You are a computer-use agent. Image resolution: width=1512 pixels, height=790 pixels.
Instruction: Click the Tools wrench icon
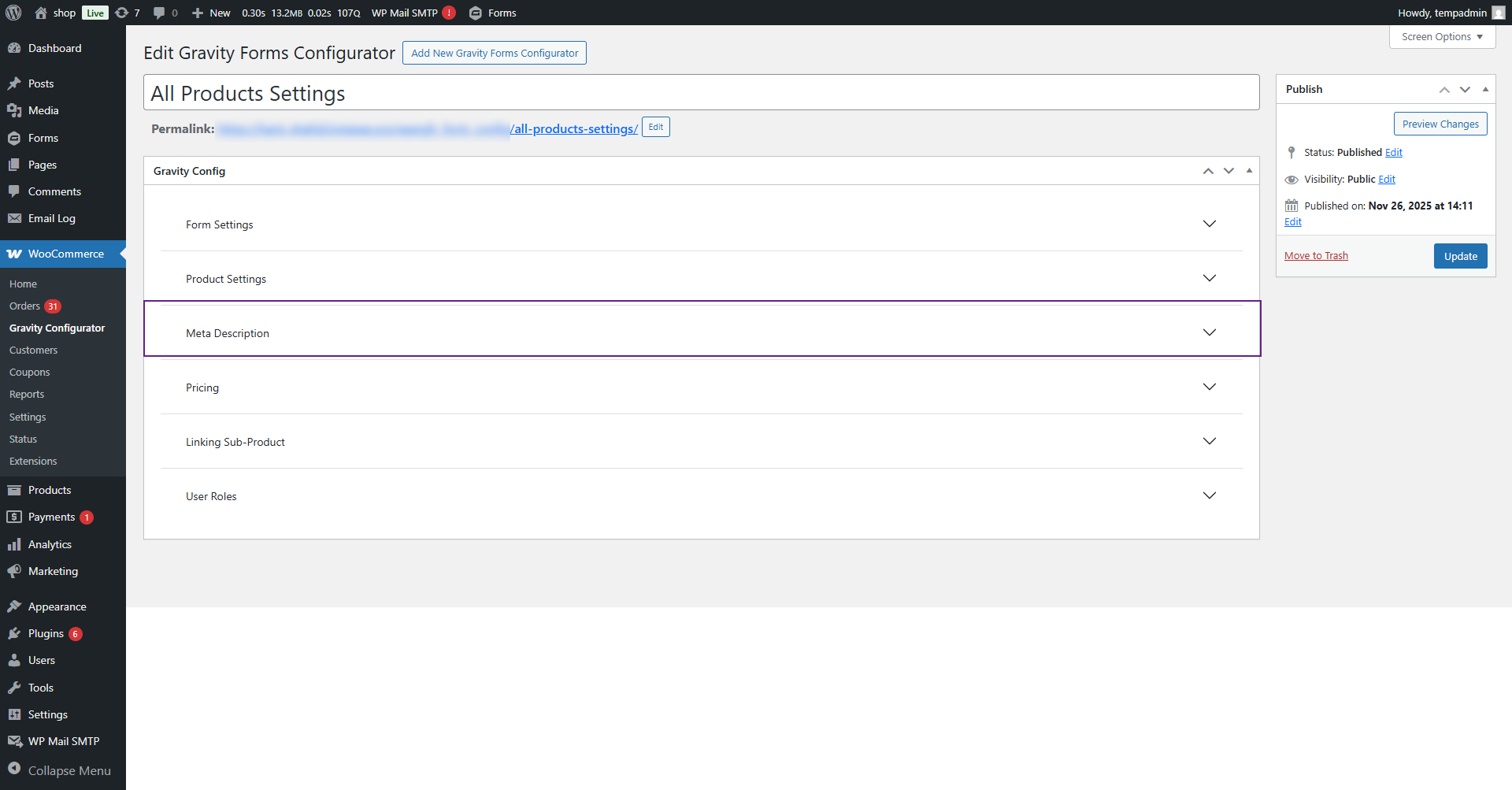[14, 688]
